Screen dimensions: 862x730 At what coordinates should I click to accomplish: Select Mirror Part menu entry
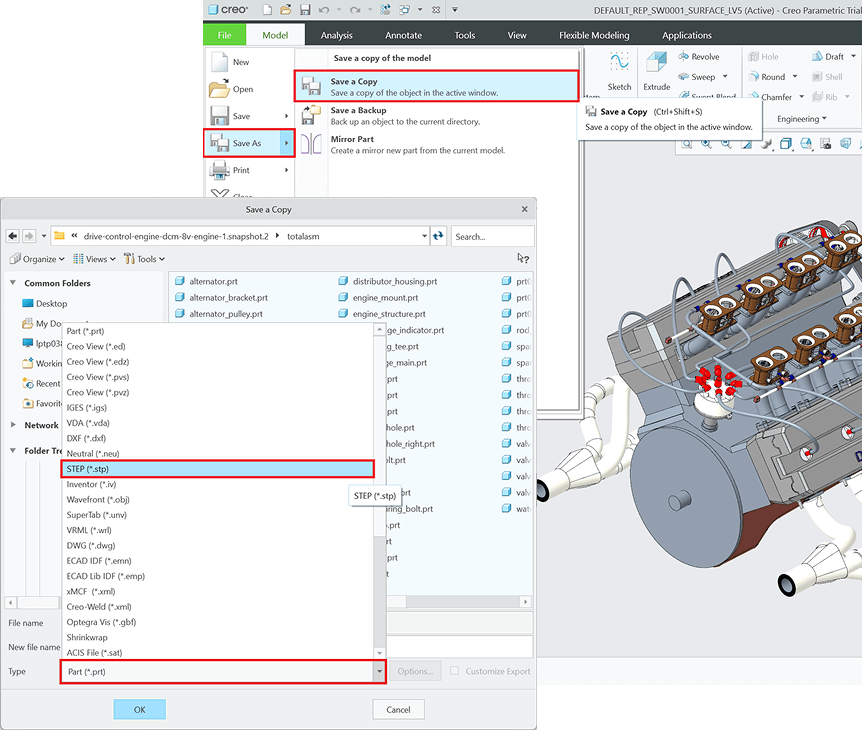pyautogui.click(x=436, y=144)
